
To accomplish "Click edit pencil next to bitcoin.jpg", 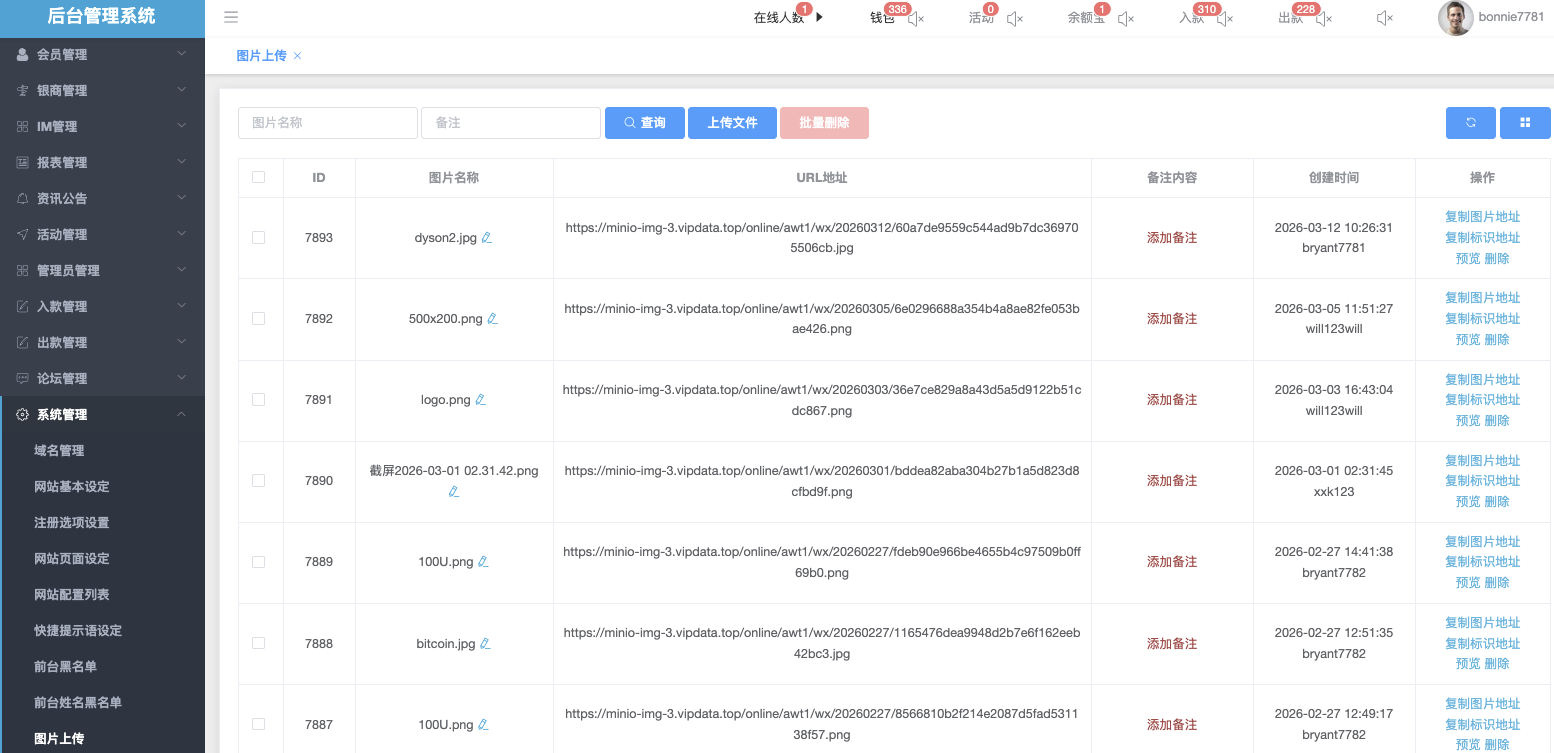I will [485, 644].
